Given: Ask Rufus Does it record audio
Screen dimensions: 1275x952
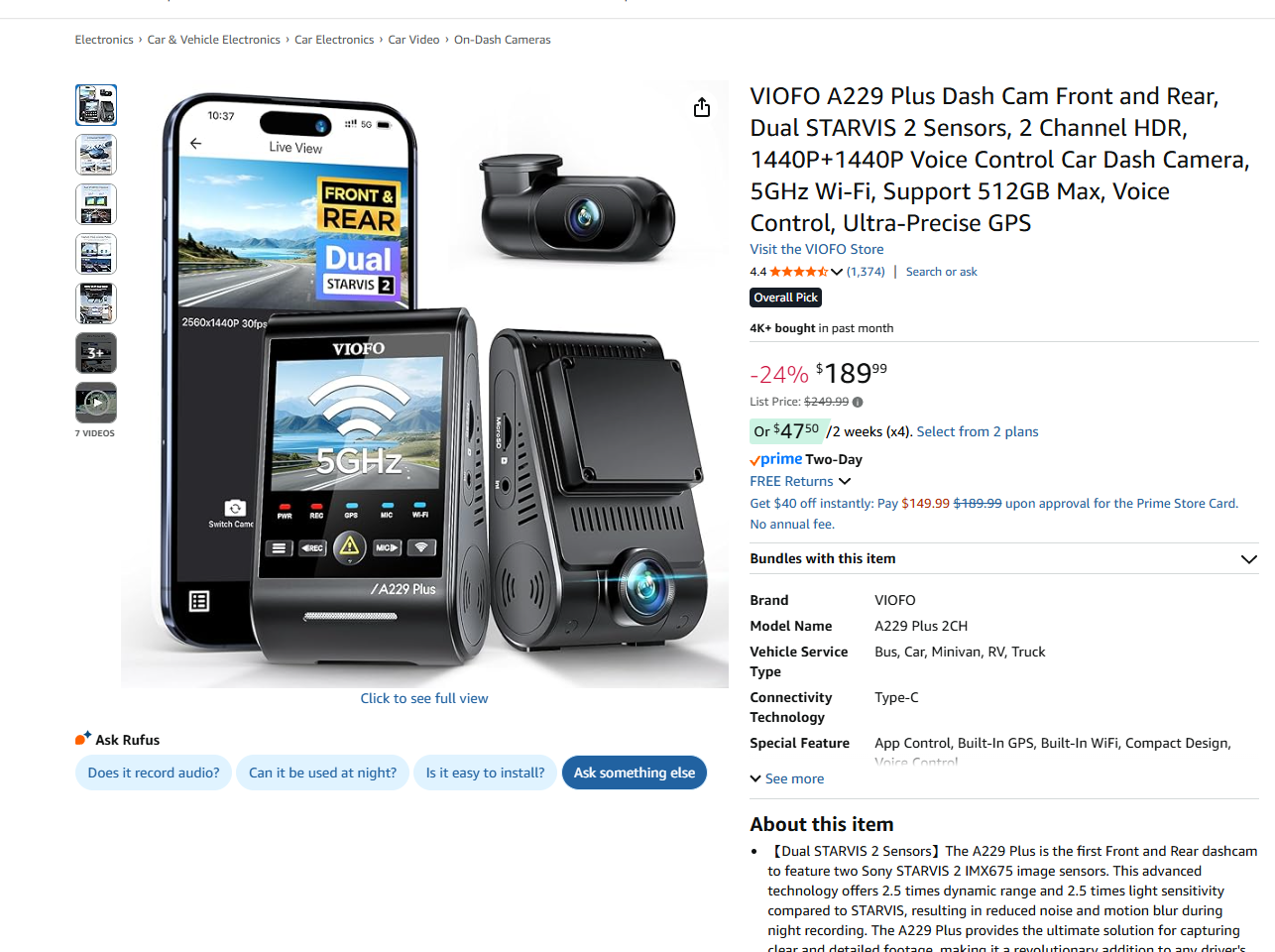Looking at the screenshot, I should [154, 773].
